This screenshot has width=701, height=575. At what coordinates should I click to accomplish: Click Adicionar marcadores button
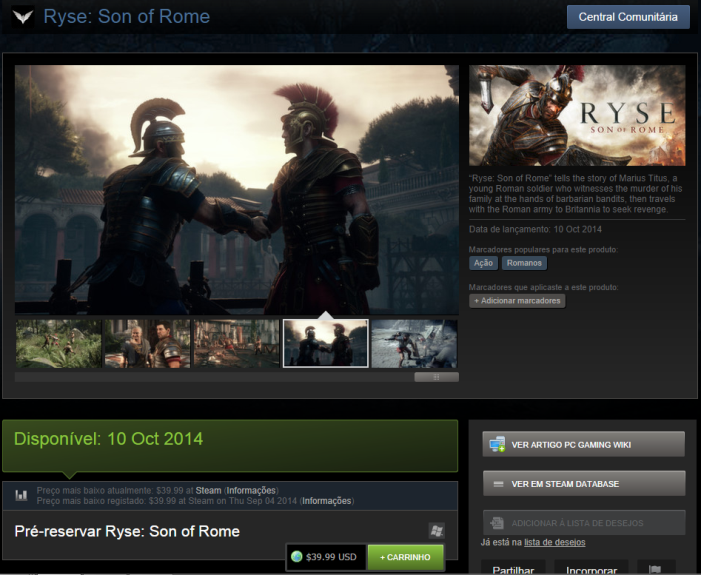(x=517, y=301)
